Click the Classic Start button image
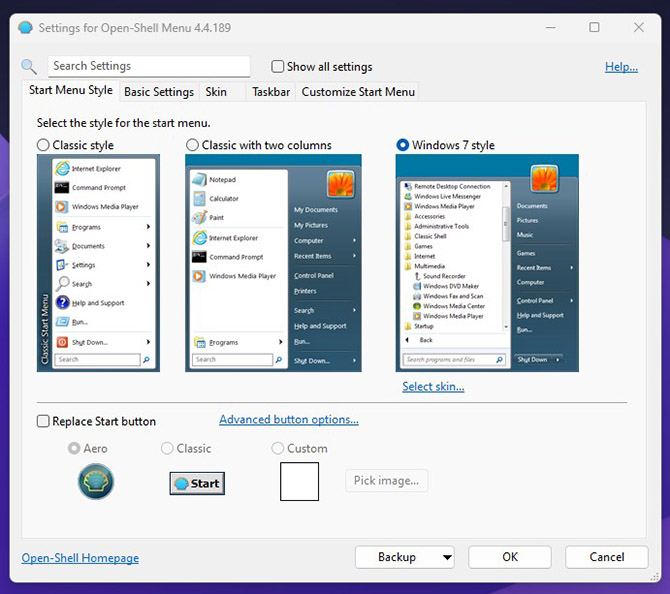670x594 pixels. coord(197,483)
